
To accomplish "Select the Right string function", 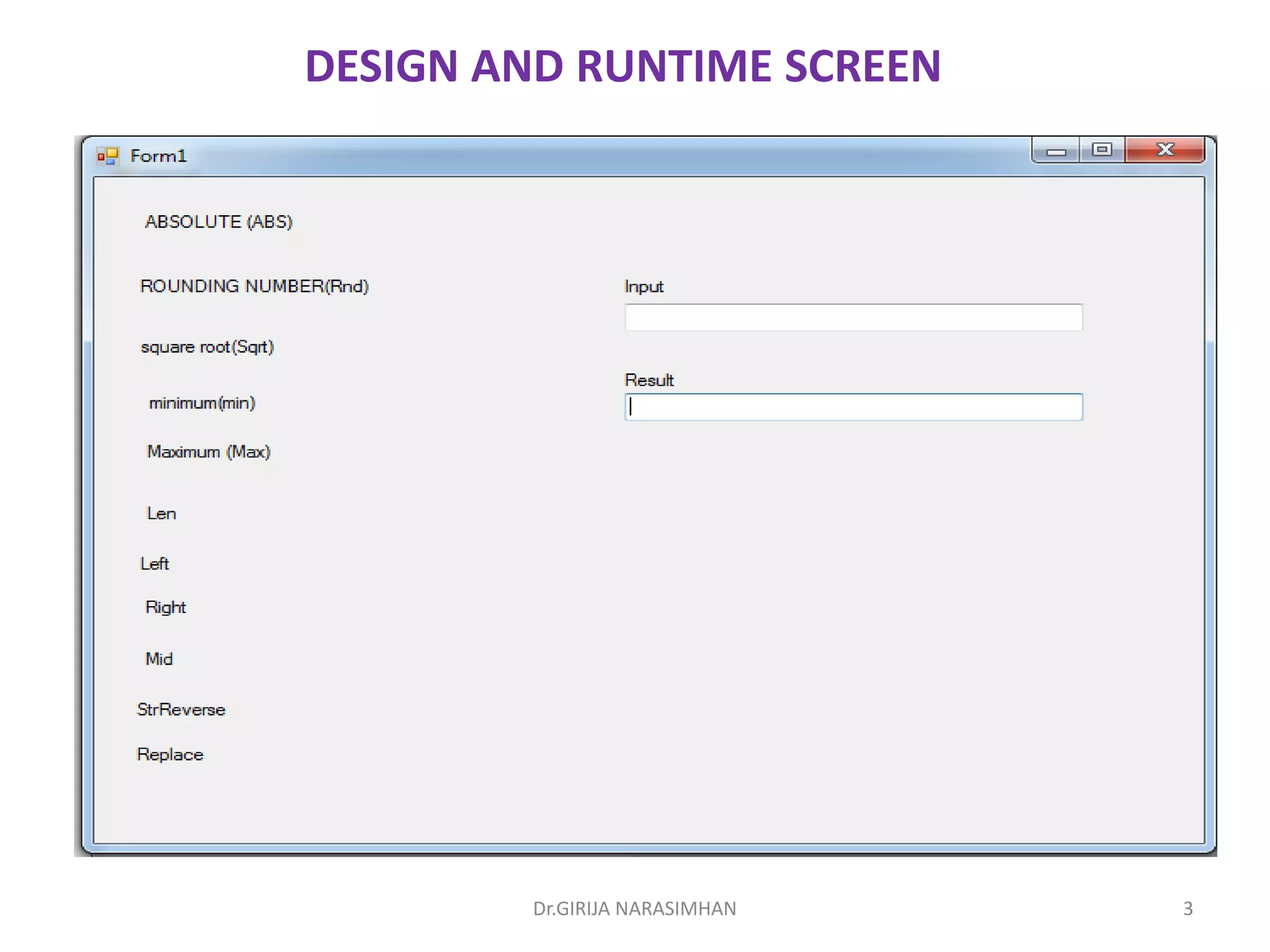I will (x=166, y=607).
